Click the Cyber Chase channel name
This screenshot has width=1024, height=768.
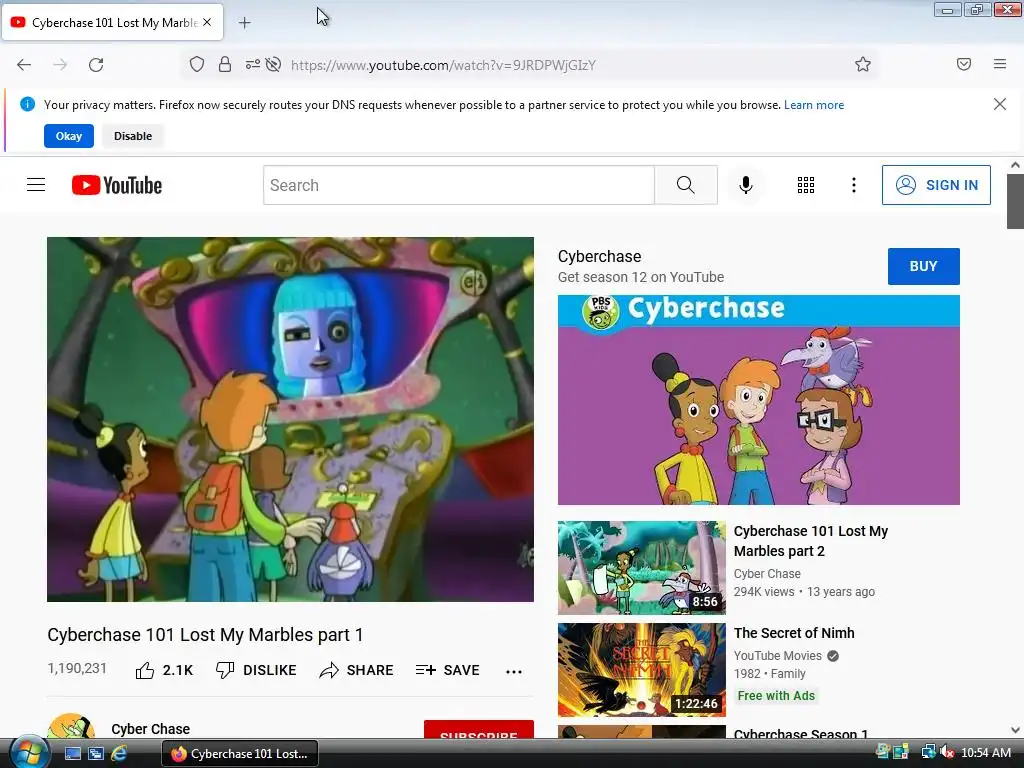tap(150, 729)
